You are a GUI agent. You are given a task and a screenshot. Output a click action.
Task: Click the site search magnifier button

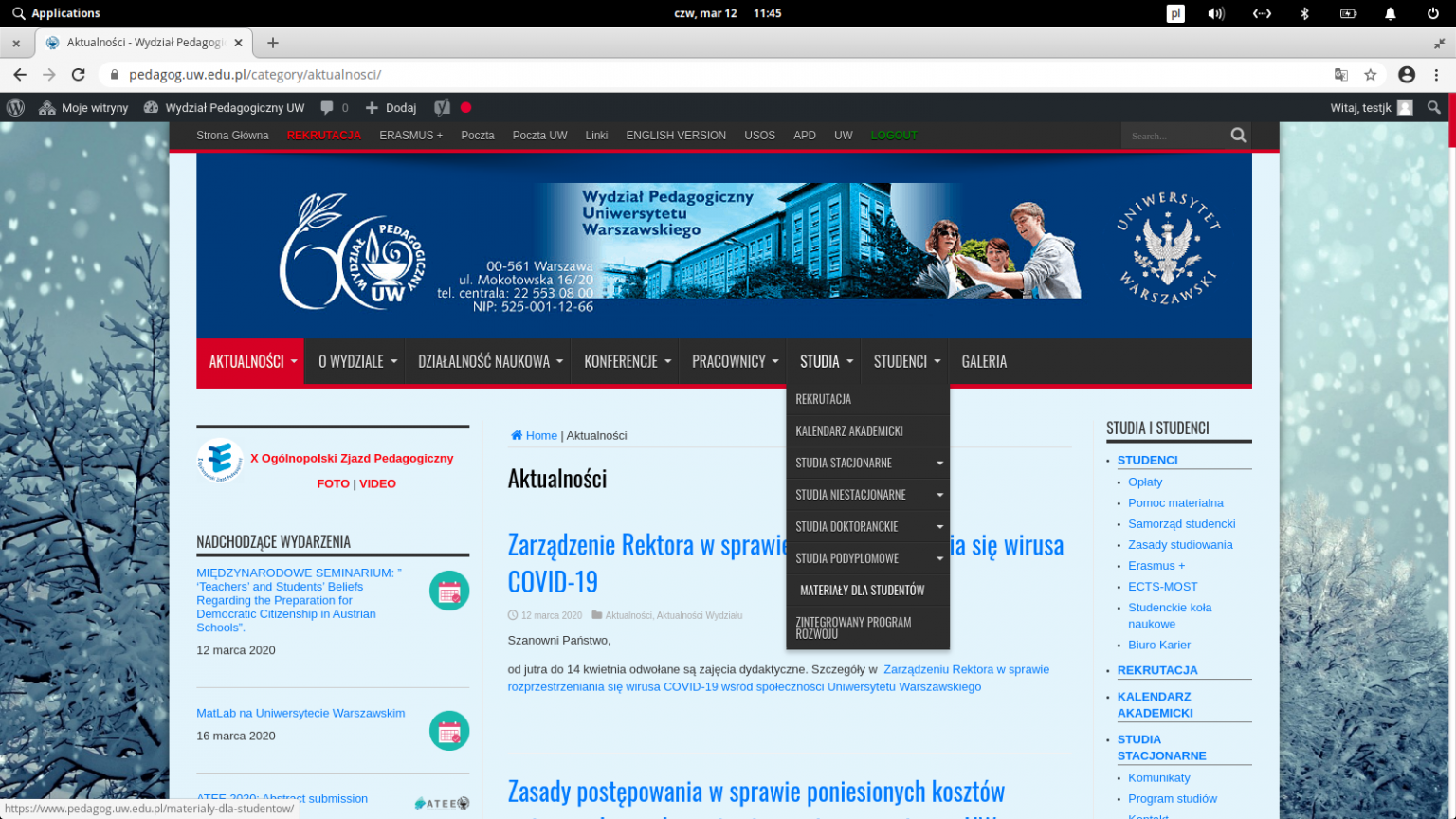pyautogui.click(x=1238, y=136)
